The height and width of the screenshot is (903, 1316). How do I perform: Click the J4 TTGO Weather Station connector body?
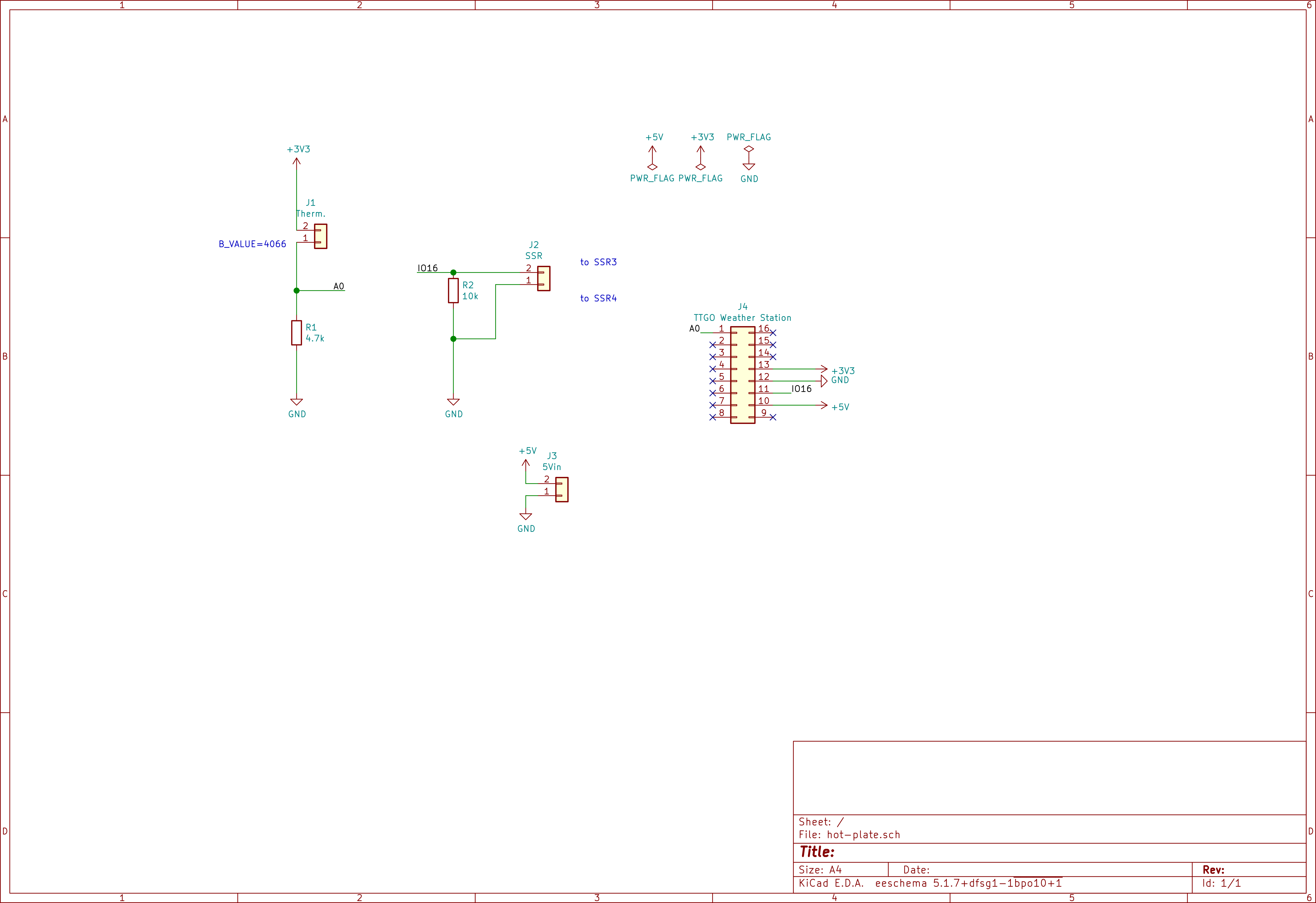click(742, 375)
